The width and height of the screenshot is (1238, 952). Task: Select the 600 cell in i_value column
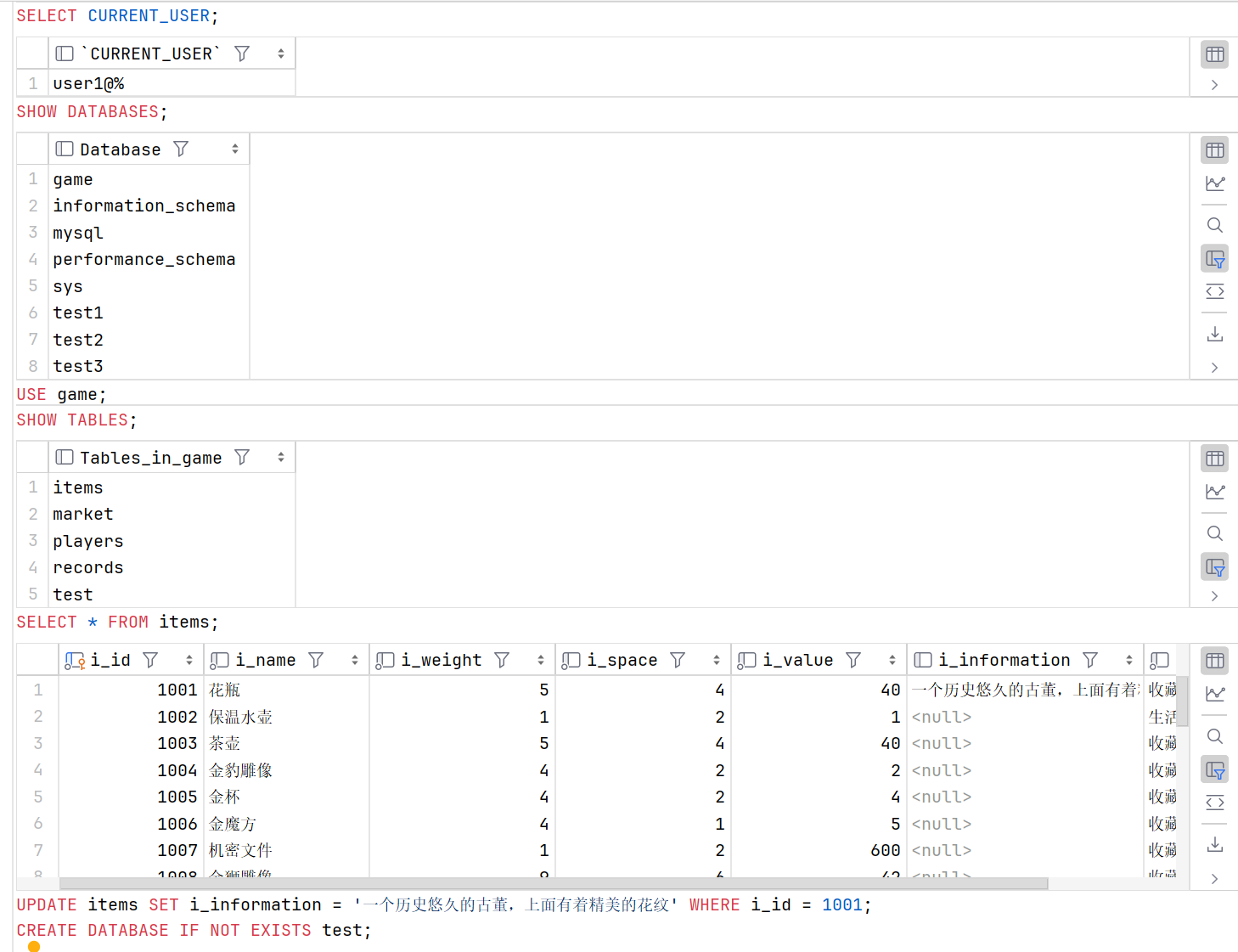pyautogui.click(x=819, y=850)
